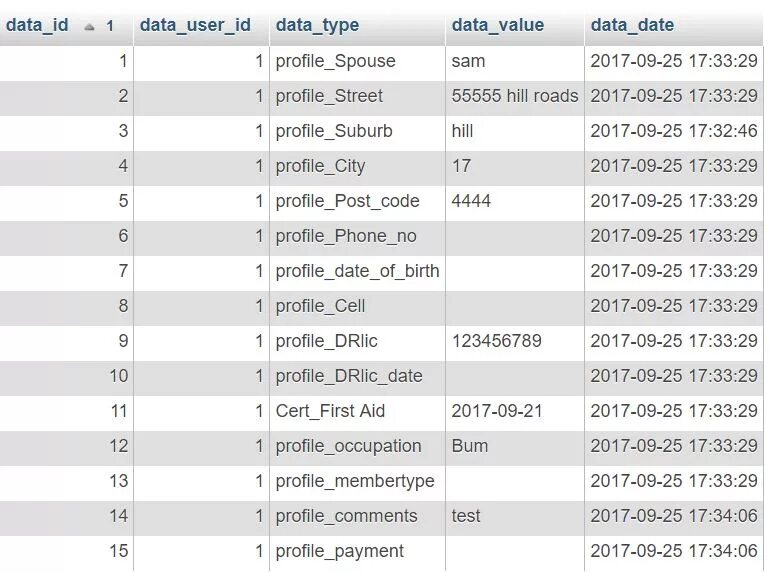Click the data_id 15 cell

(66, 551)
